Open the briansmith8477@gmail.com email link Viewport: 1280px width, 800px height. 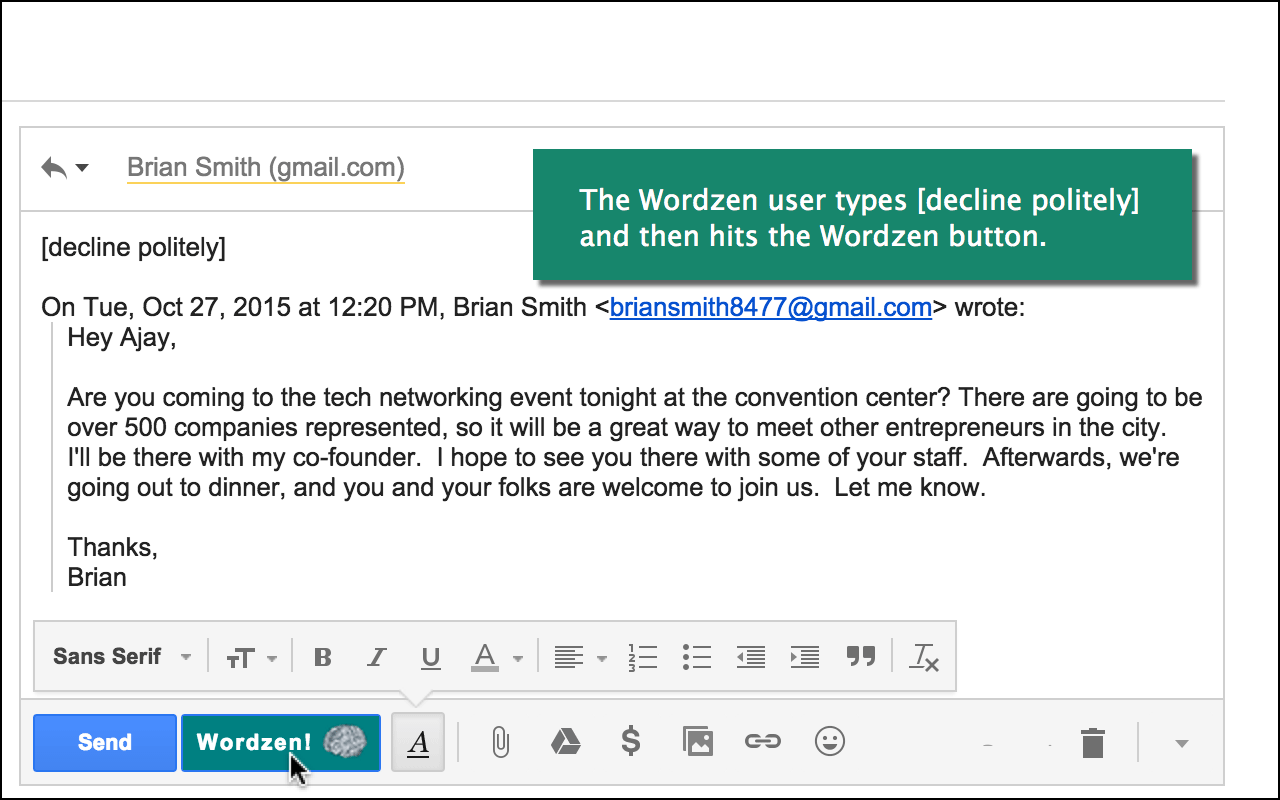point(770,307)
